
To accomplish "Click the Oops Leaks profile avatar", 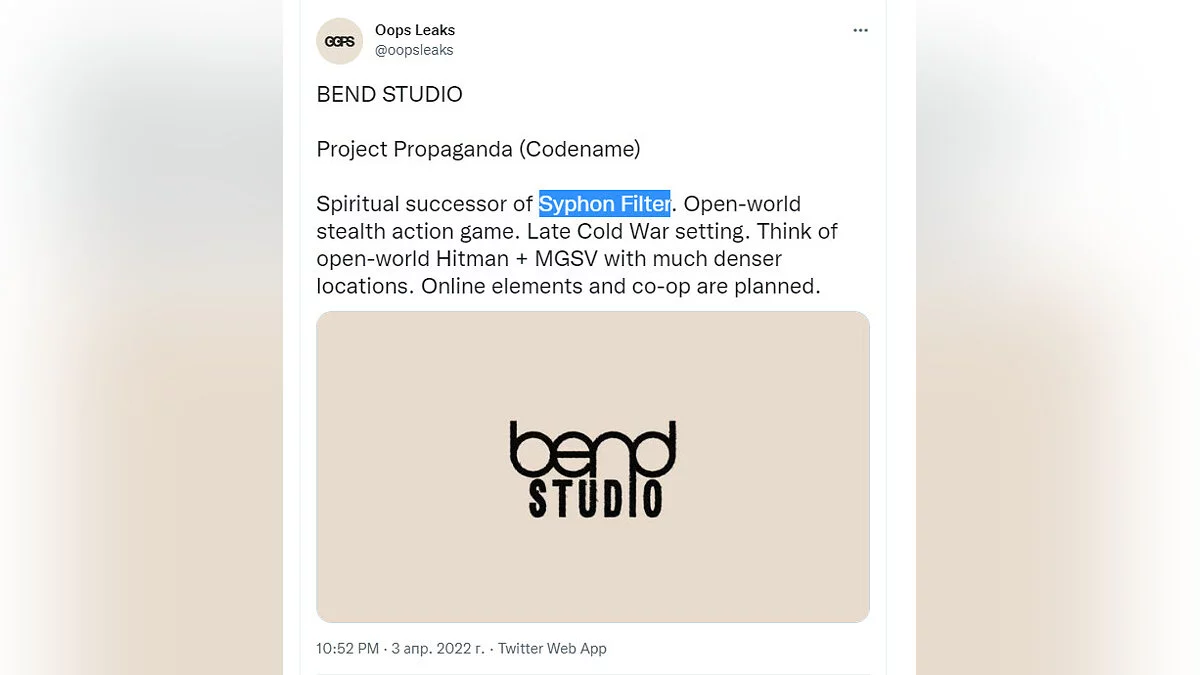I will pyautogui.click(x=340, y=41).
